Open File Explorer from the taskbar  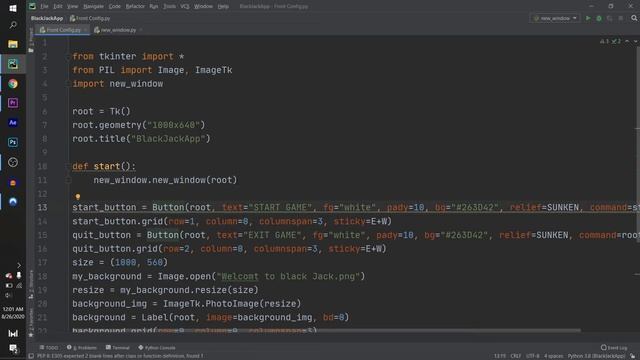[13, 44]
